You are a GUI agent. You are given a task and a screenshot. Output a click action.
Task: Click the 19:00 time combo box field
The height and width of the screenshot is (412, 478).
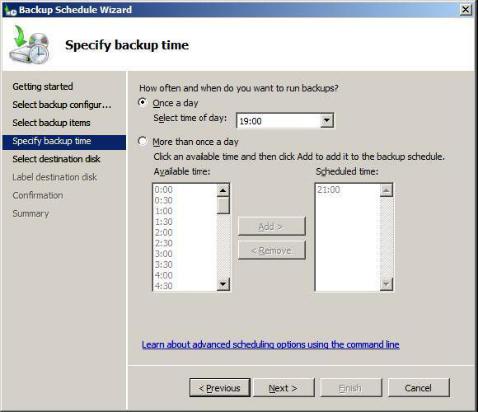(x=285, y=121)
